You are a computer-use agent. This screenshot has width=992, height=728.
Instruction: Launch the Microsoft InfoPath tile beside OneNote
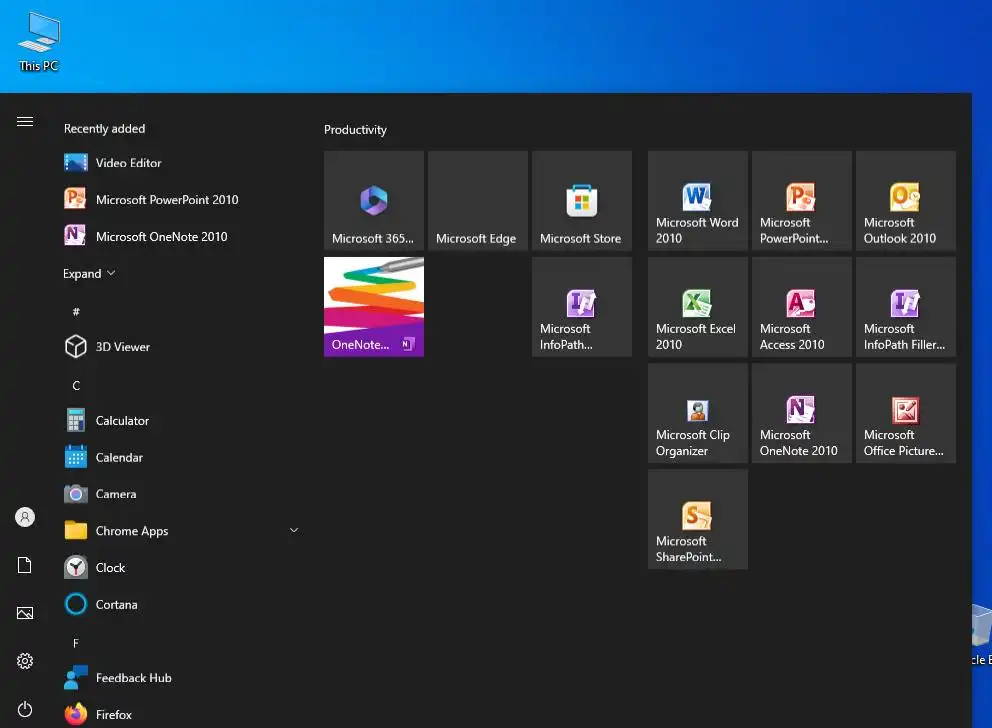point(582,307)
